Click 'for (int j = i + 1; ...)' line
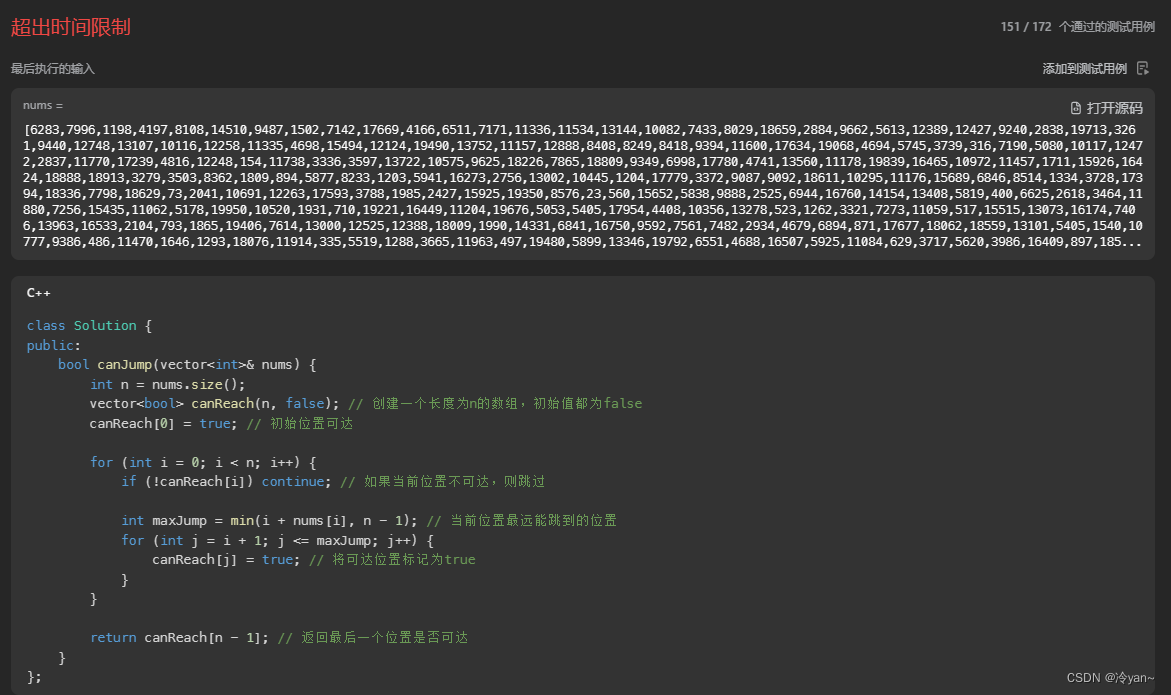Image resolution: width=1171 pixels, height=695 pixels. click(x=278, y=540)
